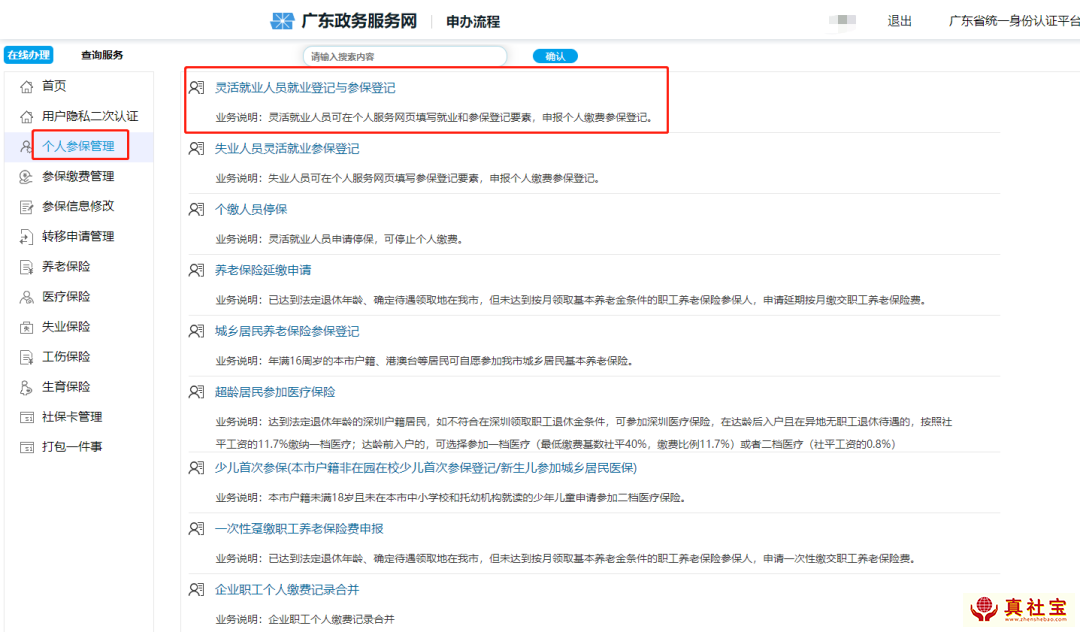This screenshot has height=632, width=1080.
Task: Click the icon beside 生育保险
Action: pyautogui.click(x=27, y=387)
